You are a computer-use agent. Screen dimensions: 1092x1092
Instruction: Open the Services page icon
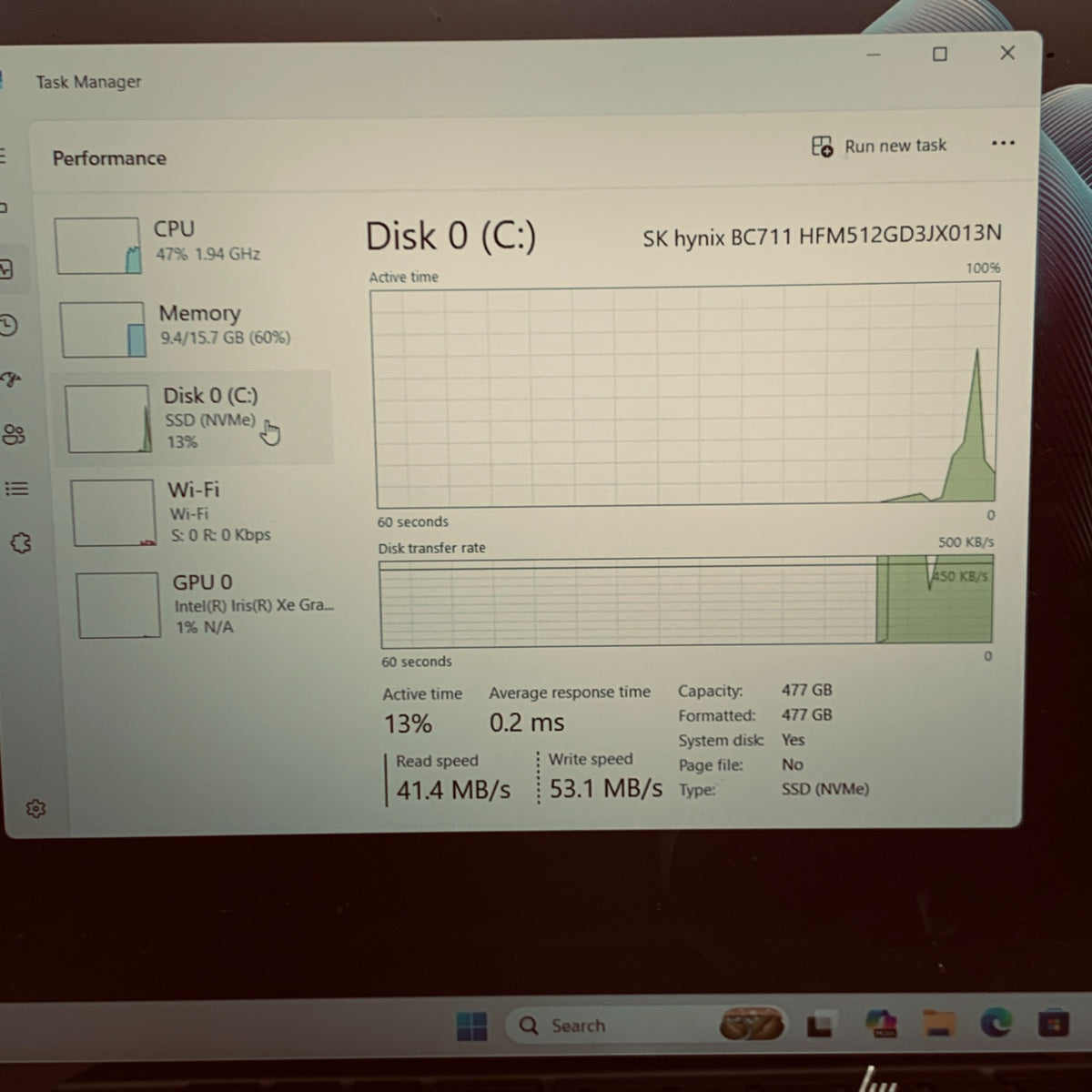click(x=20, y=543)
